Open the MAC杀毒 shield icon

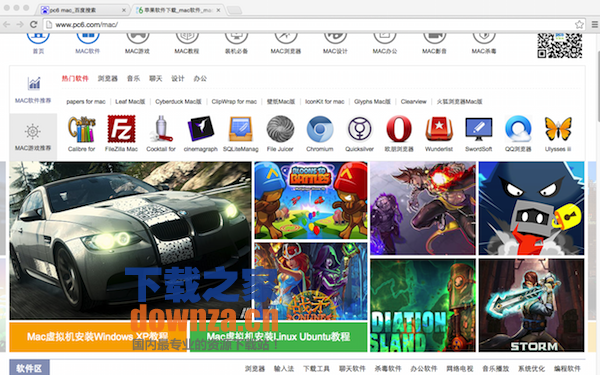click(x=484, y=38)
